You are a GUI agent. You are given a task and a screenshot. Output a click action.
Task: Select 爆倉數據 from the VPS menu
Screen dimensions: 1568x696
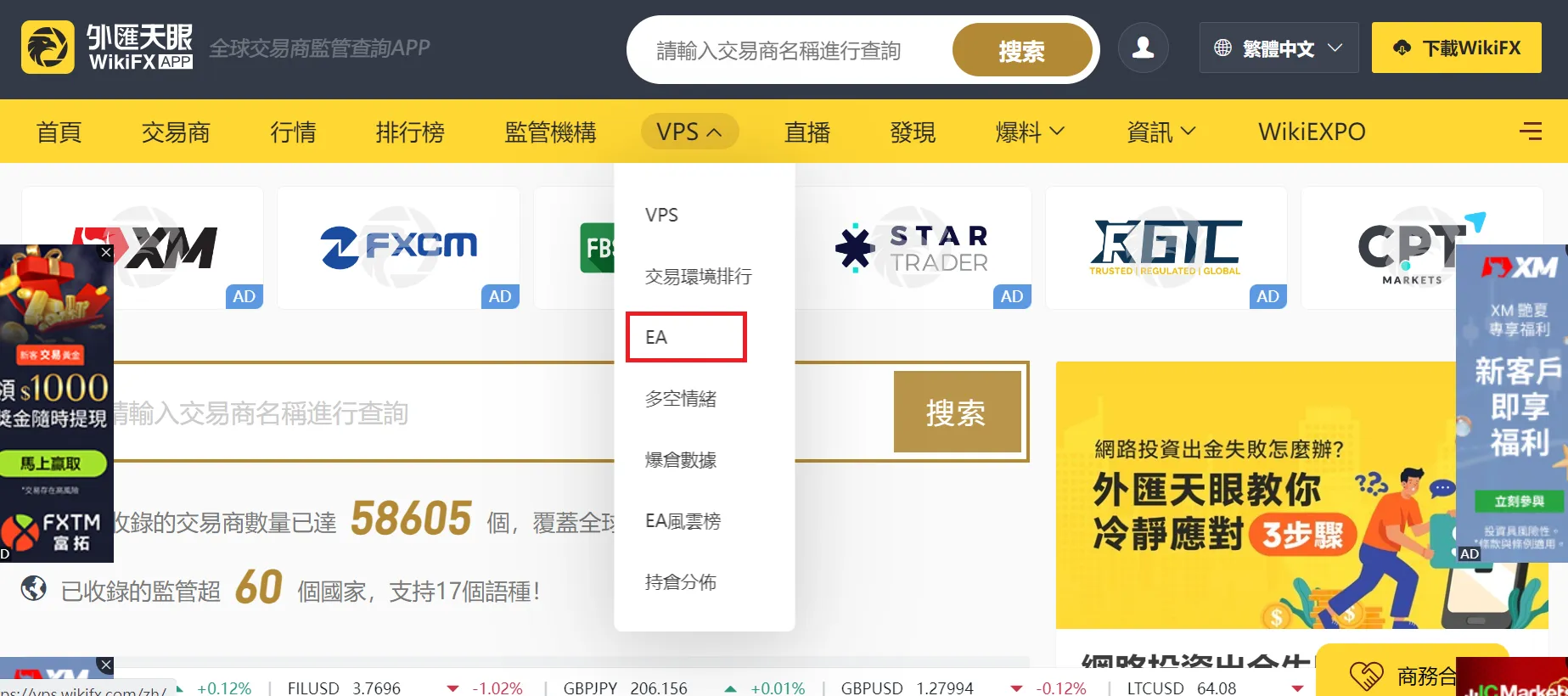pos(680,459)
